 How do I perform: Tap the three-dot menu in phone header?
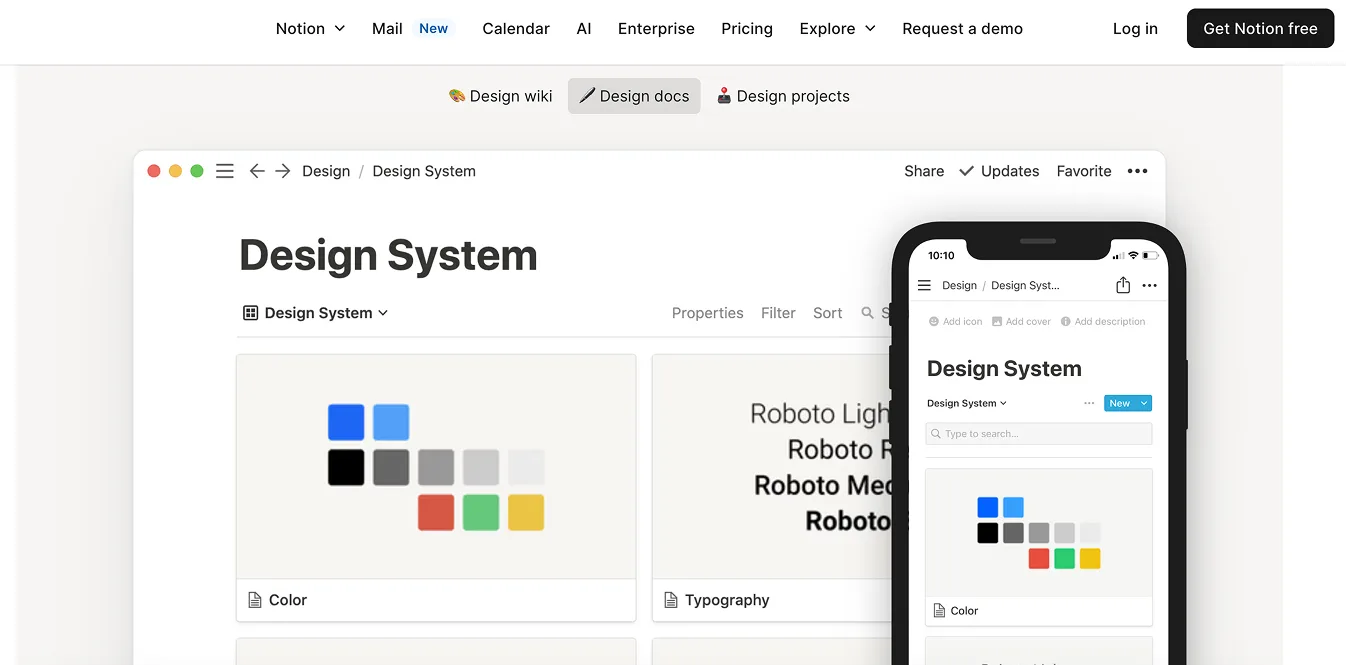[x=1149, y=285]
